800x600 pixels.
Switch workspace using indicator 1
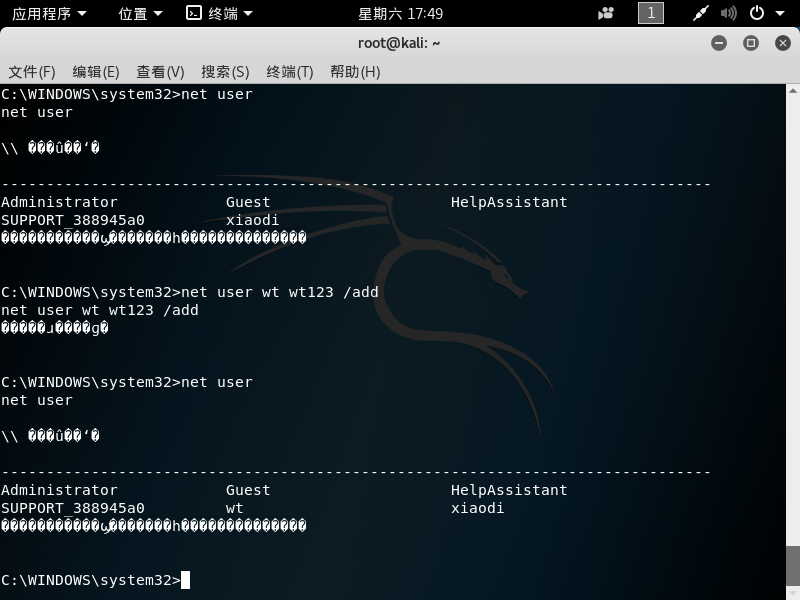click(651, 13)
